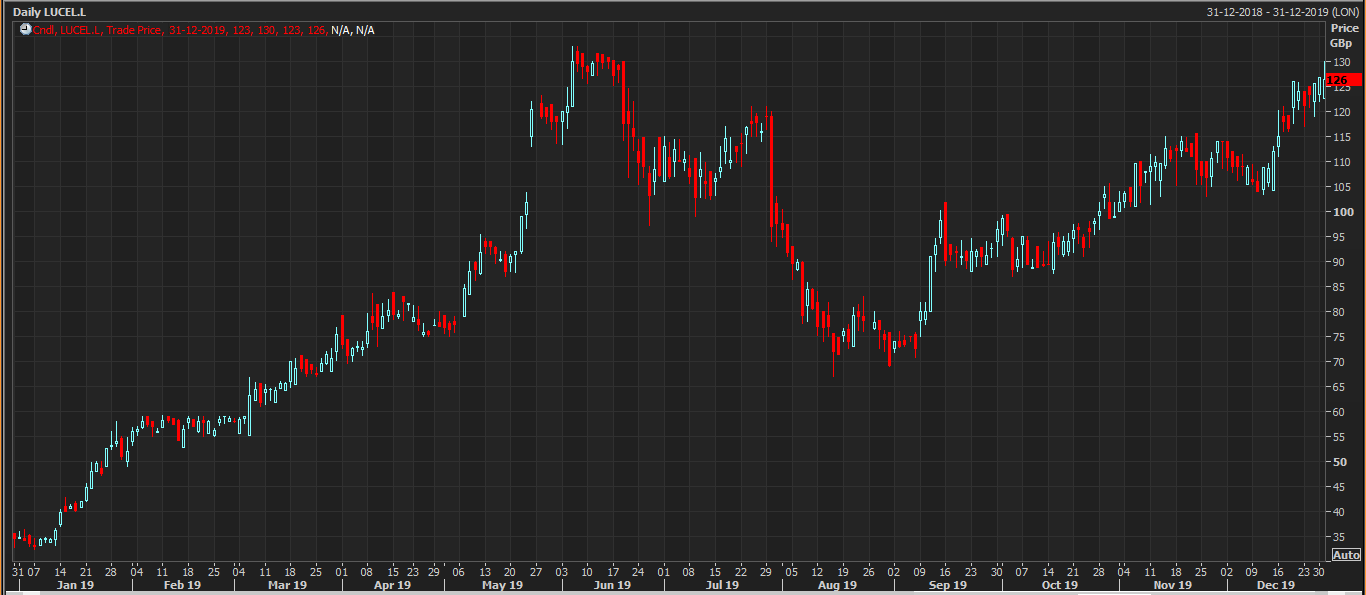Click the bold 50 price axis label
The height and width of the screenshot is (595, 1366).
(x=1339, y=462)
